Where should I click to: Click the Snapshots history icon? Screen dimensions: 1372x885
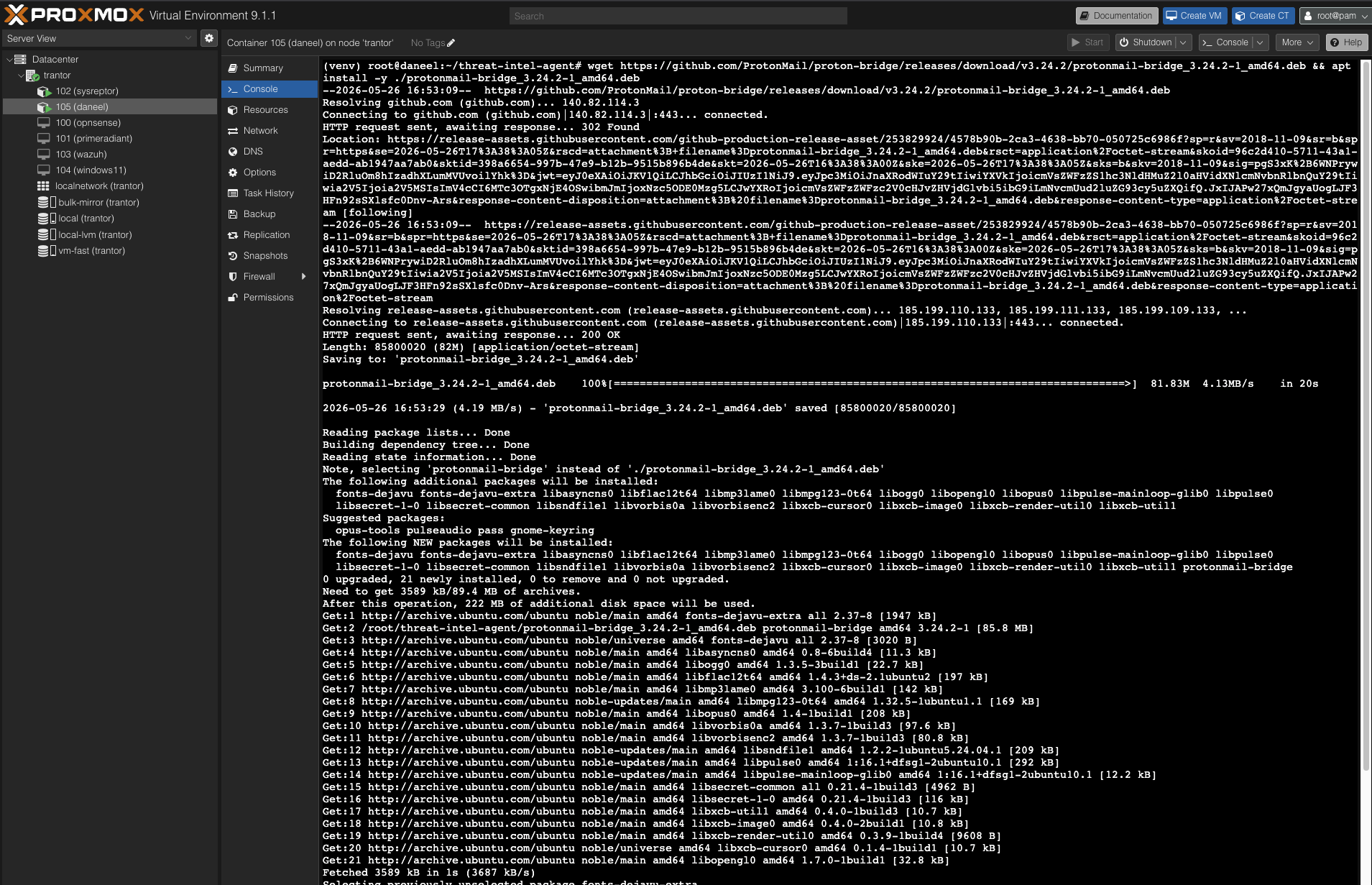(x=233, y=256)
